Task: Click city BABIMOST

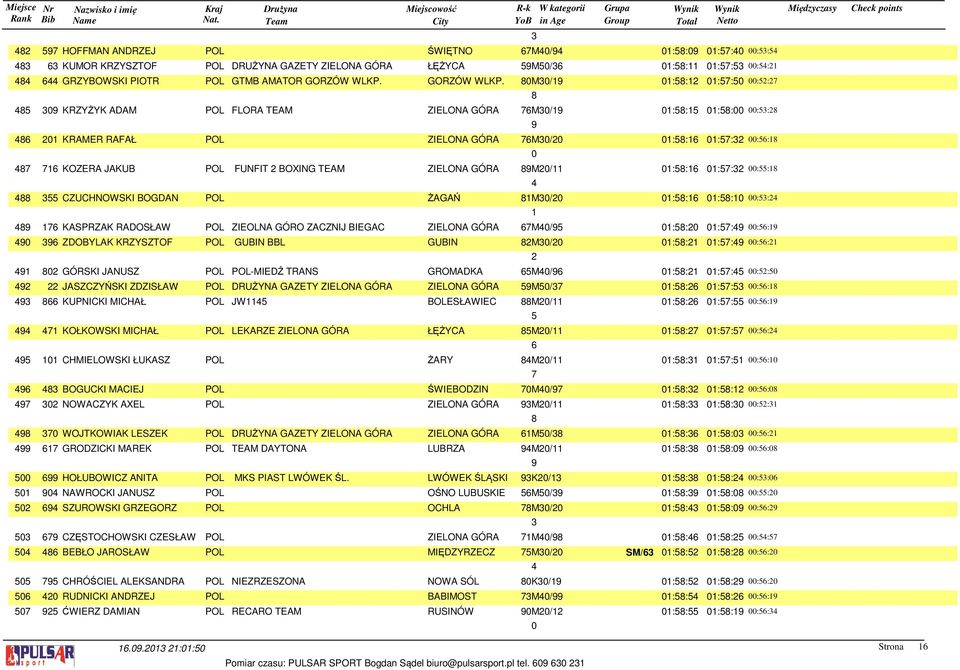Action: click(452, 597)
